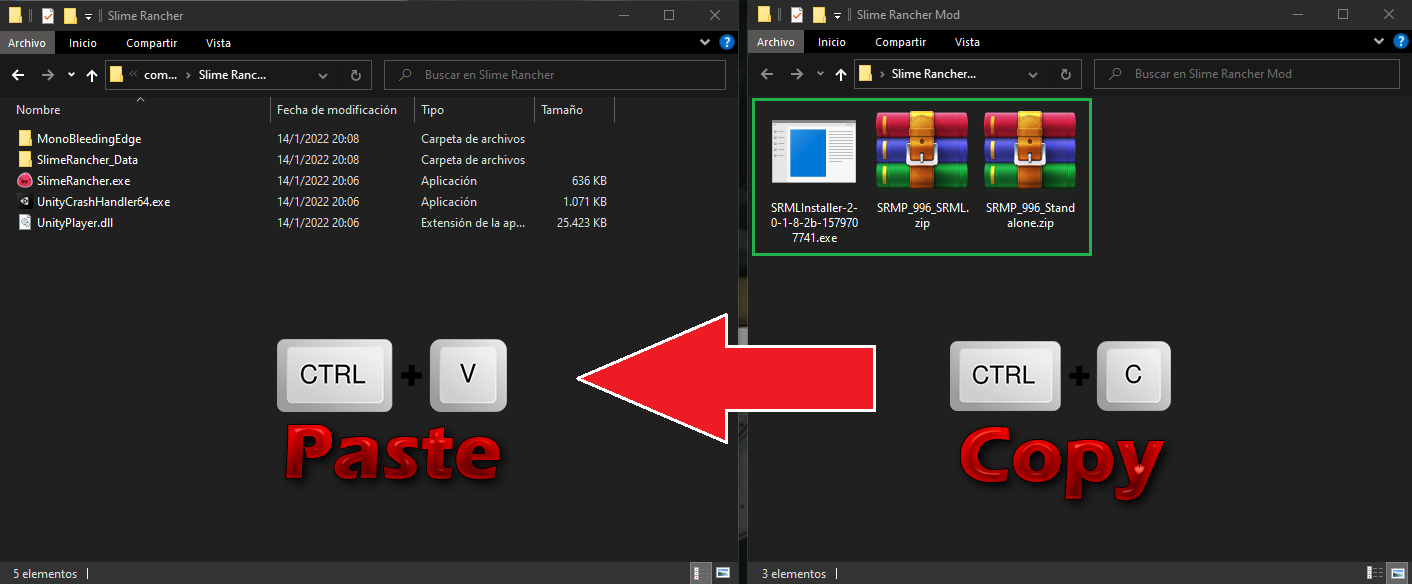Image resolution: width=1412 pixels, height=584 pixels.
Task: Click the Buscar en Slime Rancher search box
Action: tap(555, 75)
